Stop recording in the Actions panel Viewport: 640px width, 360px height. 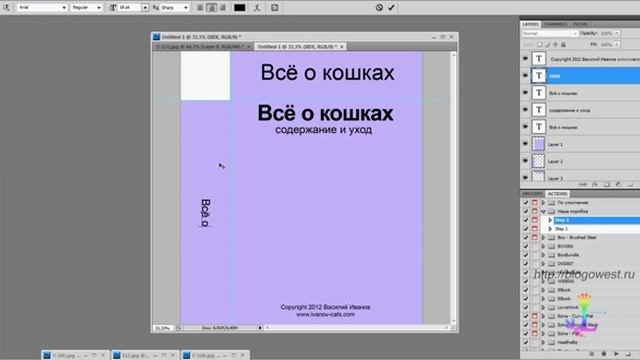point(591,354)
